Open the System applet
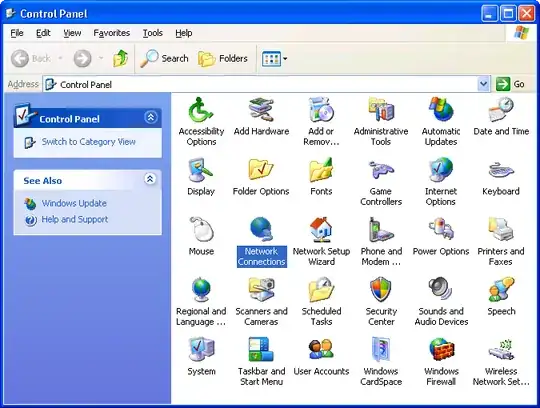Image resolution: width=540 pixels, height=408 pixels. 201,356
